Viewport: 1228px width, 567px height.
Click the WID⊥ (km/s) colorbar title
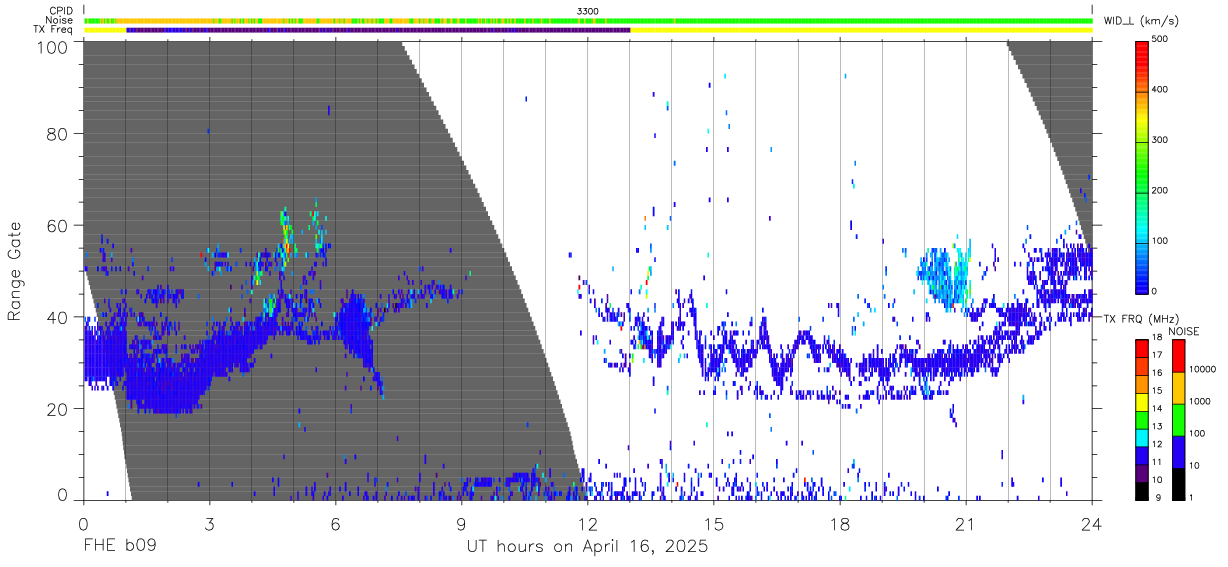pyautogui.click(x=1143, y=21)
